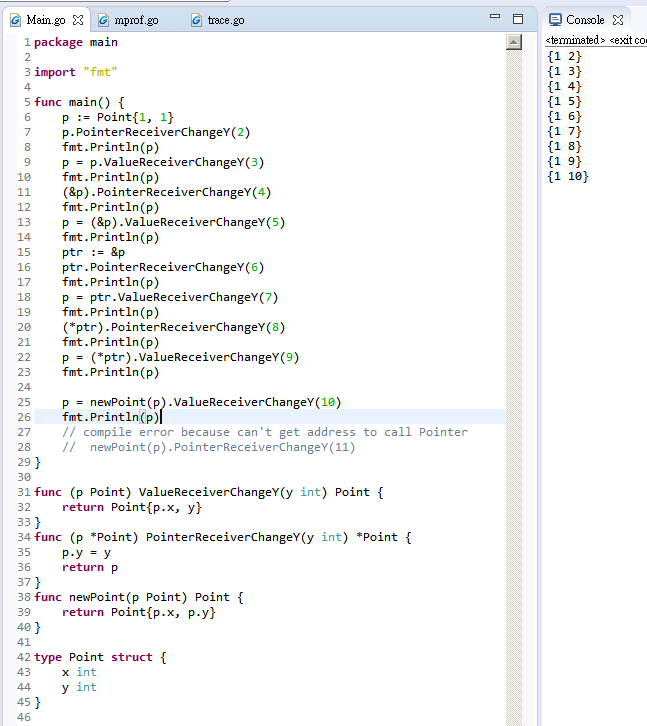Click the "type Point struct" line
Screen dimensions: 647x726
(100, 657)
